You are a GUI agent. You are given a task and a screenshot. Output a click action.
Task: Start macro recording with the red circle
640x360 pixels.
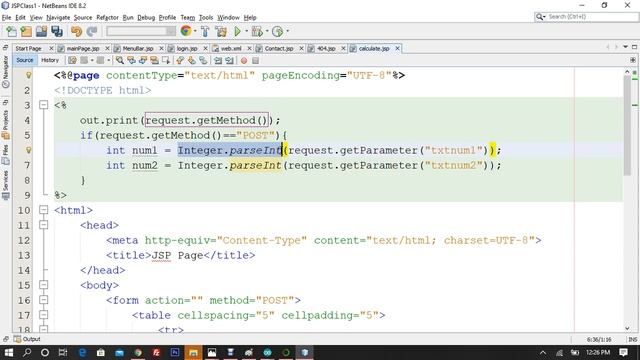[244, 60]
